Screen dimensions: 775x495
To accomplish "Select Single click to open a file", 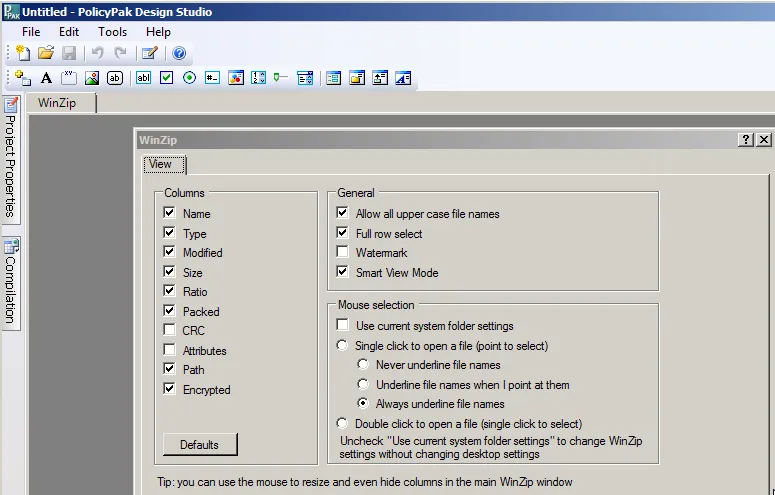I will click(342, 345).
